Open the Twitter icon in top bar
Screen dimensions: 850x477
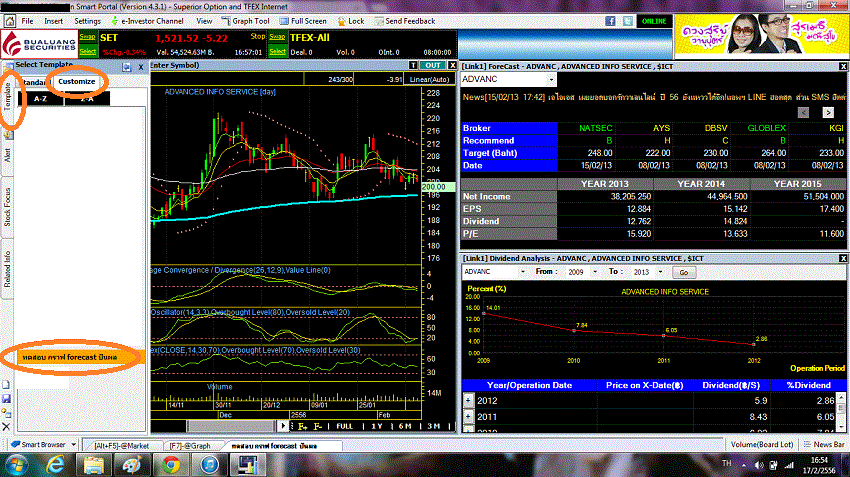628,21
